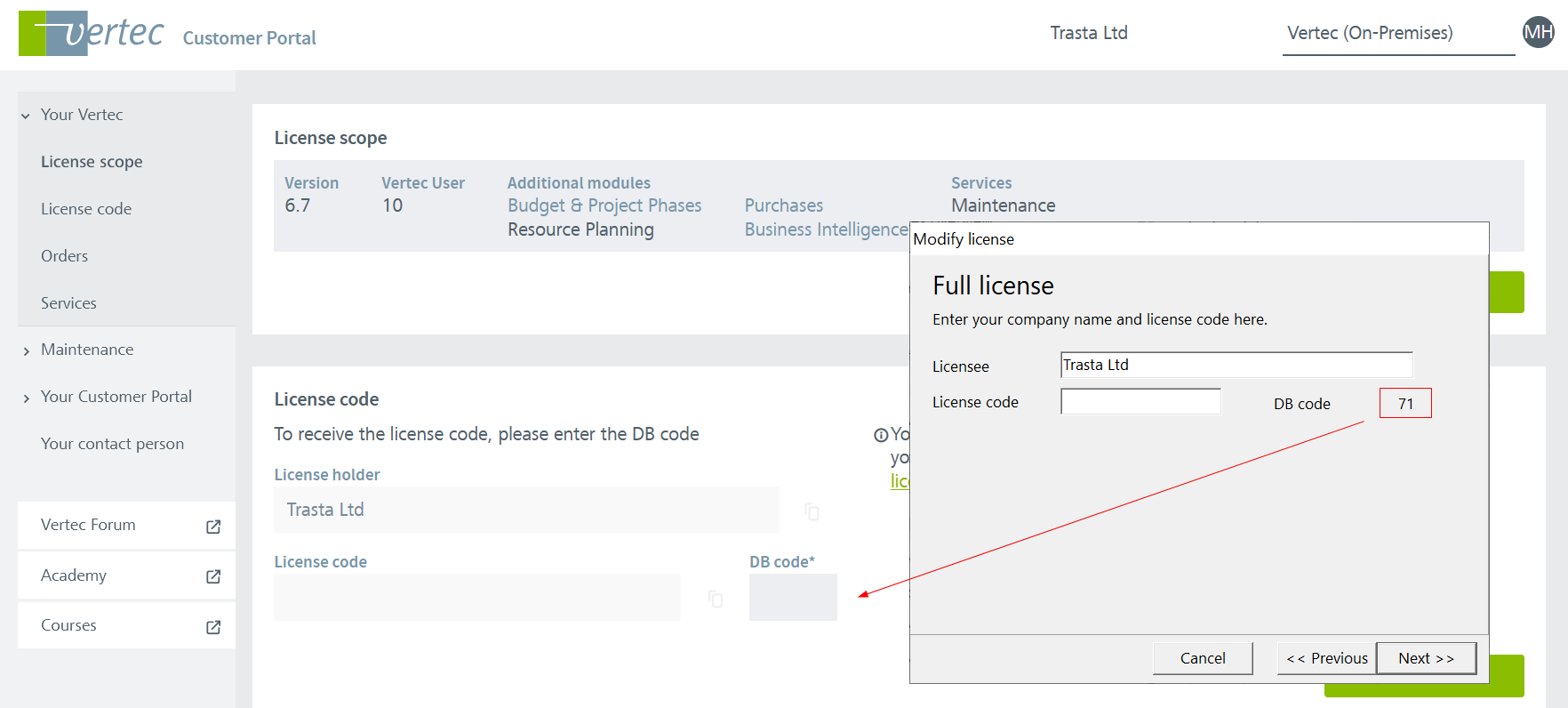This screenshot has width=1568, height=708.
Task: Focus the DB code* input field
Action: 793,597
